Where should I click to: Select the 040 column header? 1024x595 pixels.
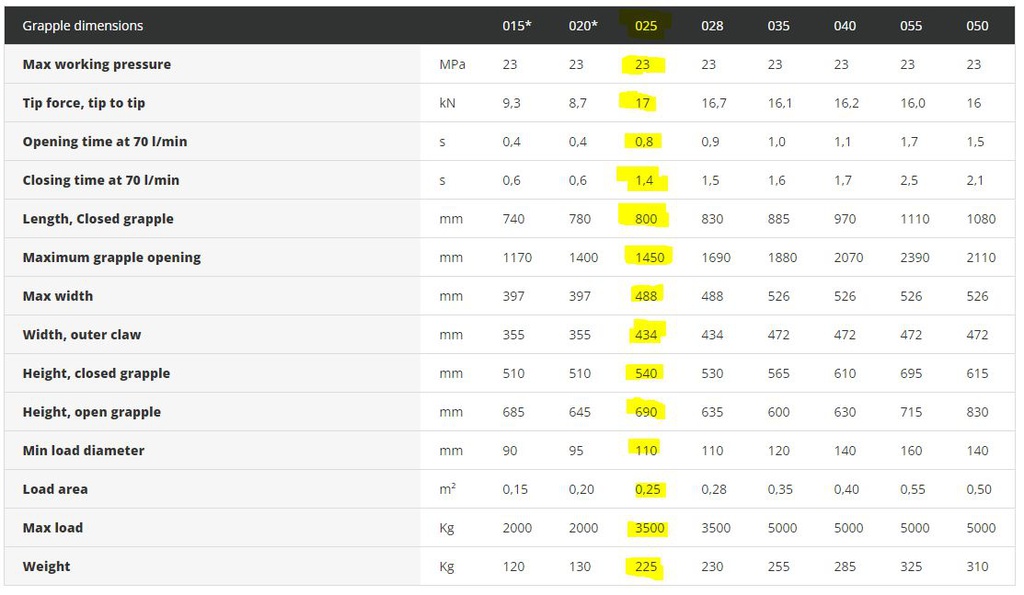[845, 26]
